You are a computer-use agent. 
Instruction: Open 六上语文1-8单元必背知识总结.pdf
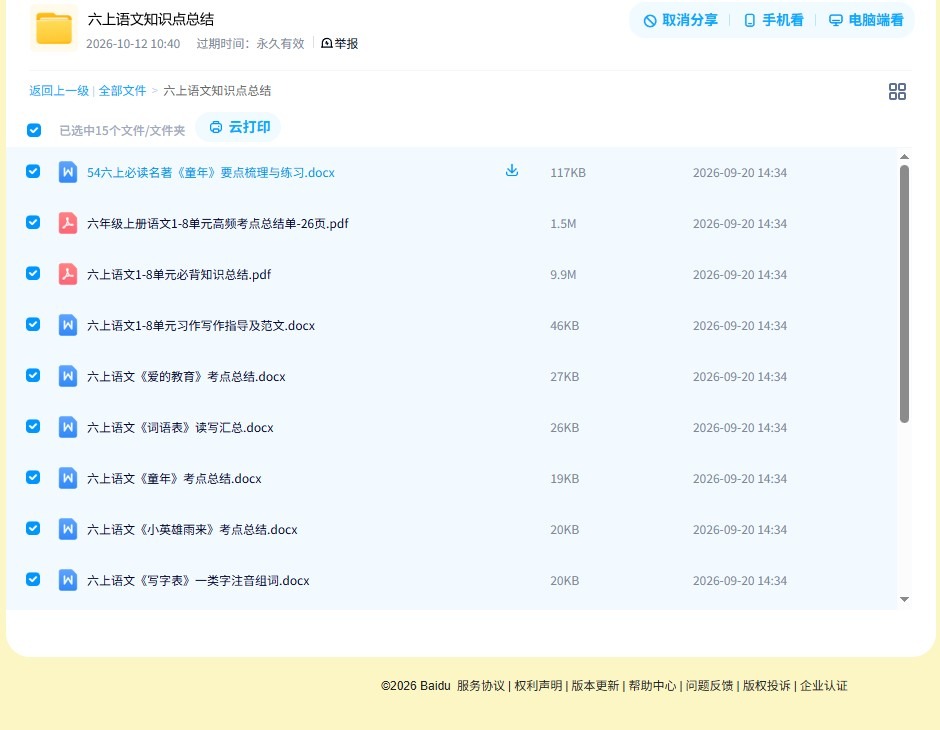(x=179, y=274)
